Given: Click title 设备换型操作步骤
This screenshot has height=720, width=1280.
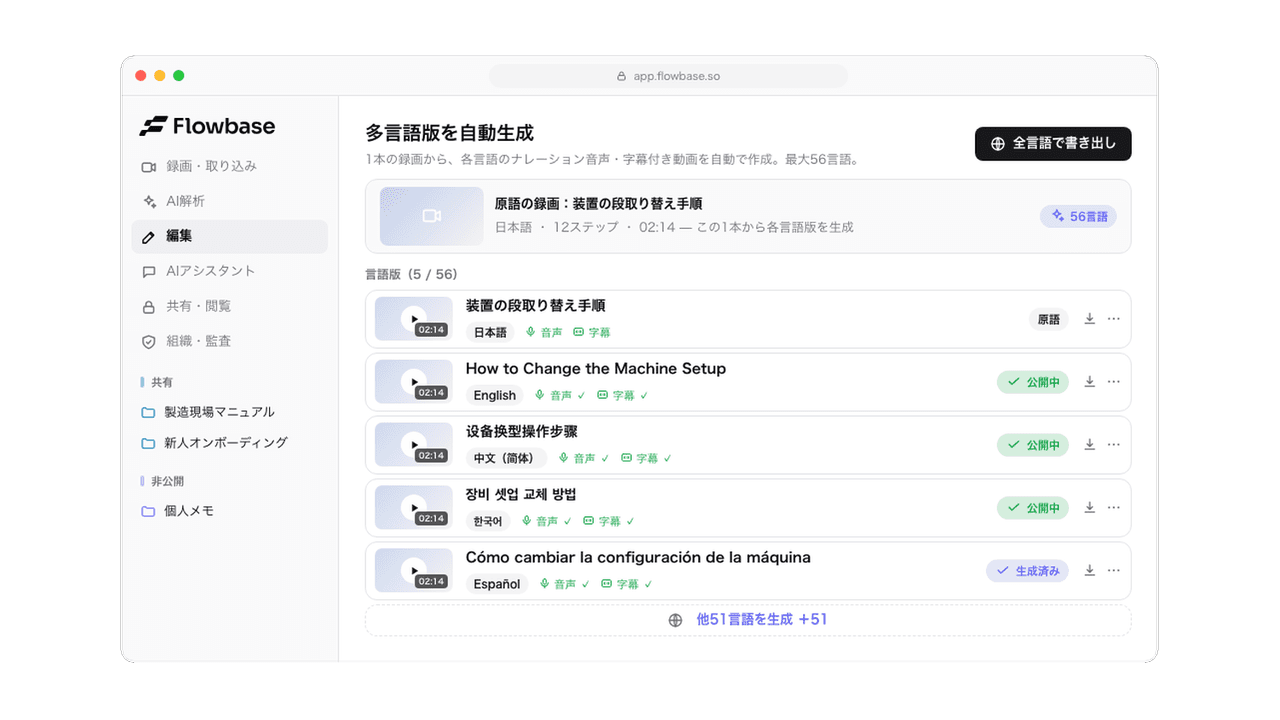Looking at the screenshot, I should [x=522, y=432].
